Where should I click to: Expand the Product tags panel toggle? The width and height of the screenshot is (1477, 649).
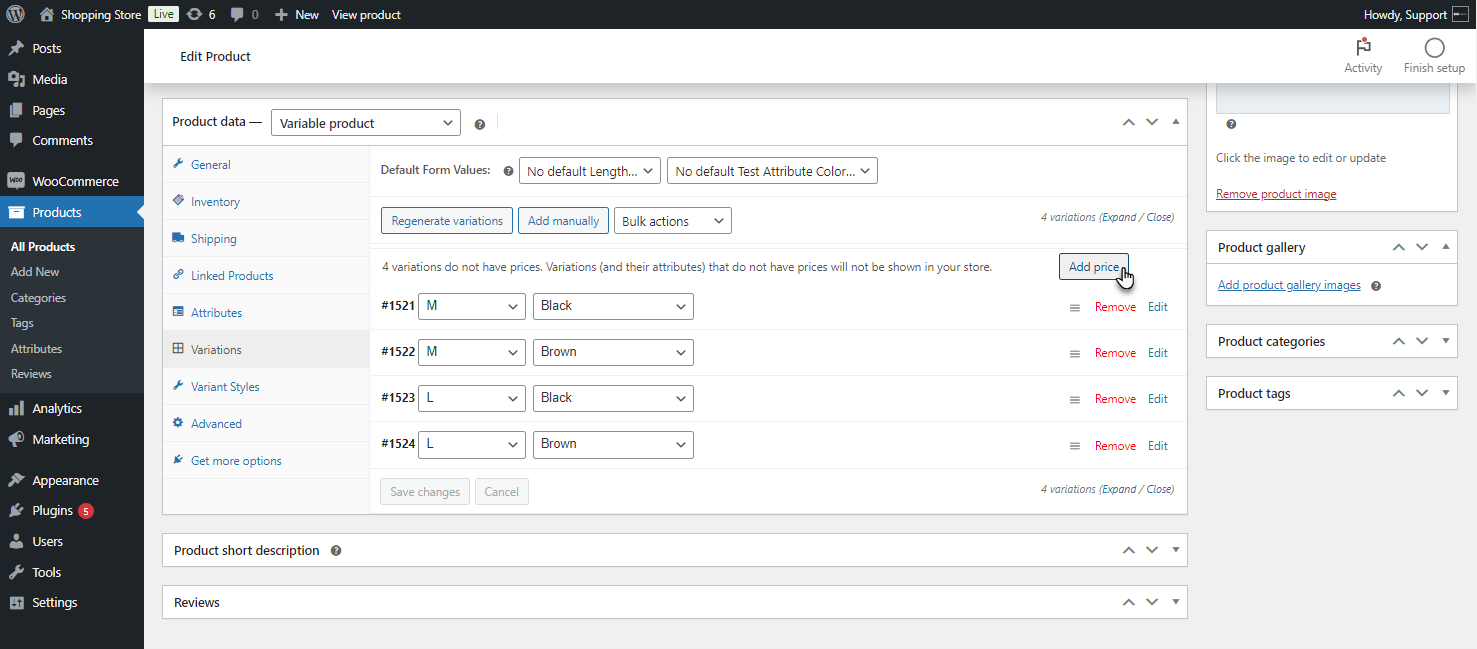point(1446,393)
